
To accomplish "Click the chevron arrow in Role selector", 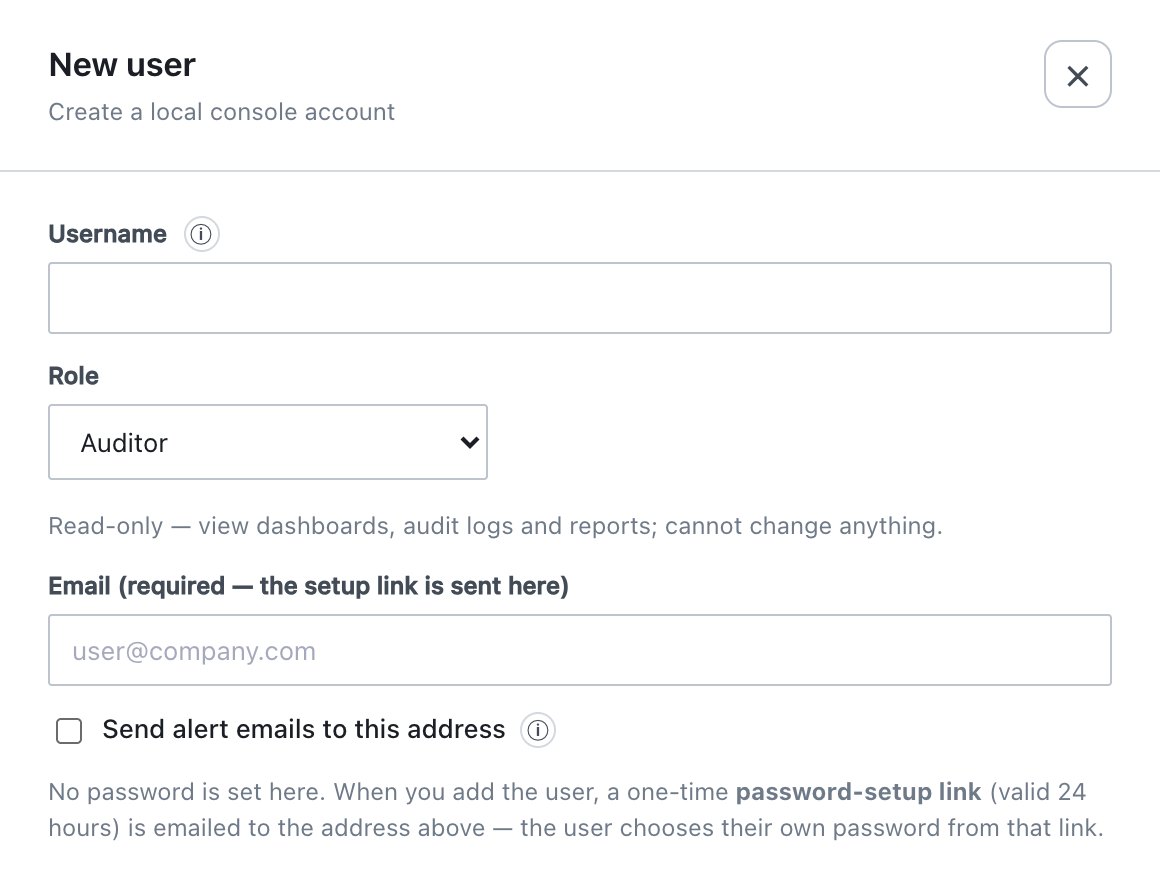I will tap(470, 442).
